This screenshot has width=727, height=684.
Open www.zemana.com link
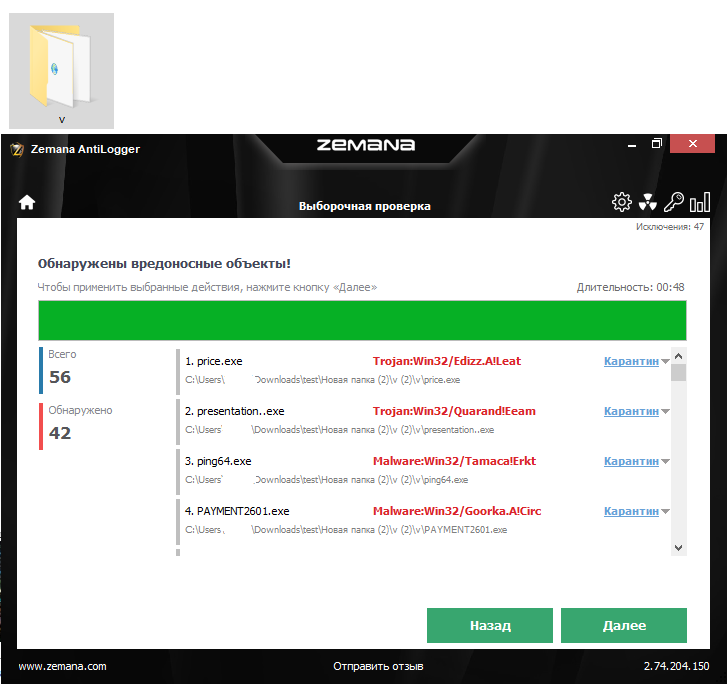pyautogui.click(x=63, y=666)
